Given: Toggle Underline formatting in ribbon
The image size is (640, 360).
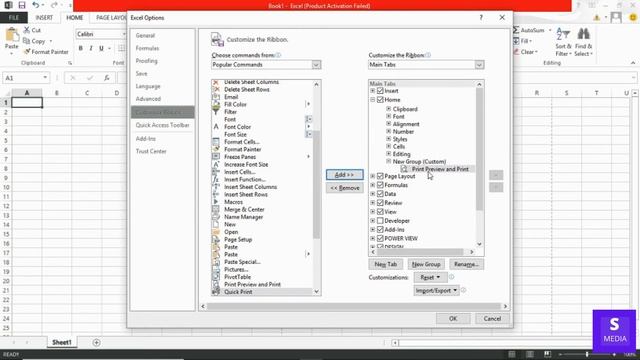Looking at the screenshot, I should click(101, 48).
